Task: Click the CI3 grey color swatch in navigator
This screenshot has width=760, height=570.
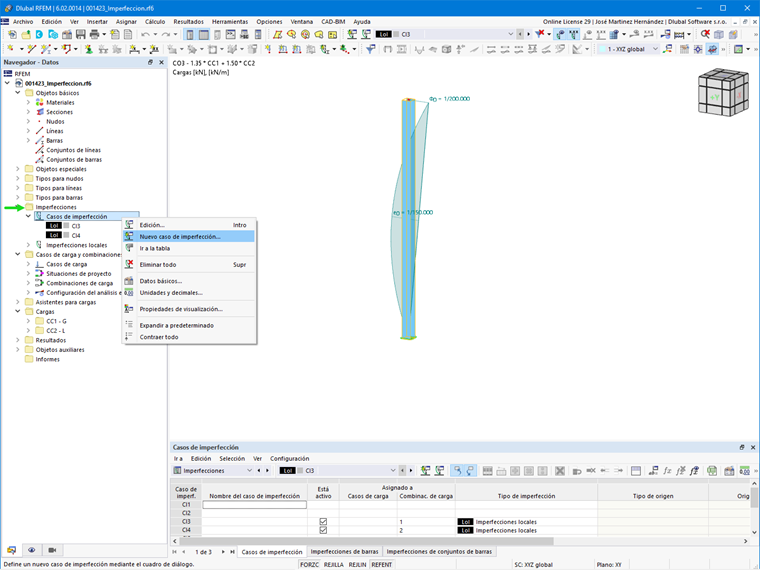Action: pyautogui.click(x=66, y=226)
